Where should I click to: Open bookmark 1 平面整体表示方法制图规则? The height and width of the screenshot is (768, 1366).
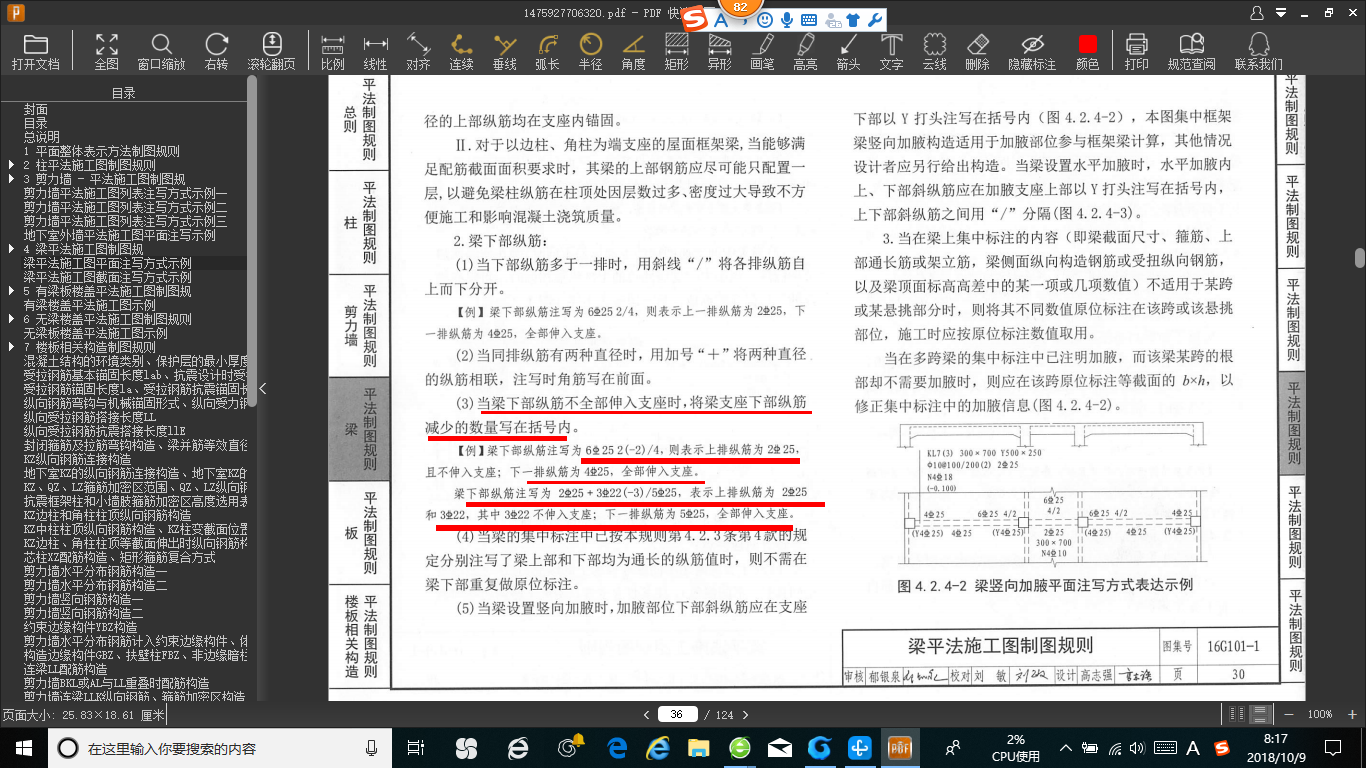point(102,151)
